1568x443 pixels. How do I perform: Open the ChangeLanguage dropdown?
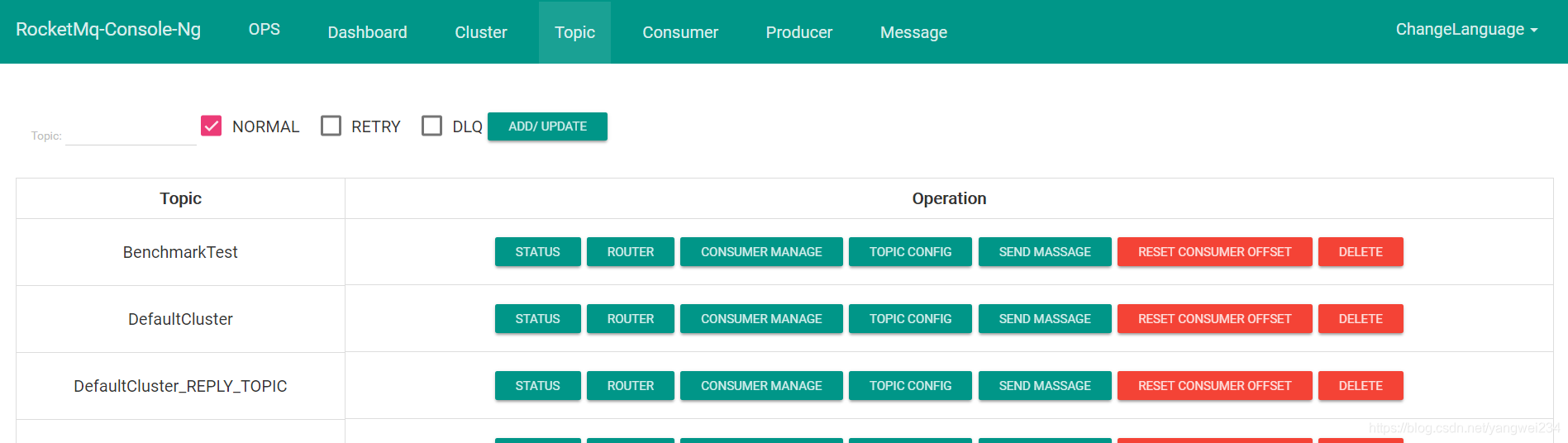[1466, 30]
